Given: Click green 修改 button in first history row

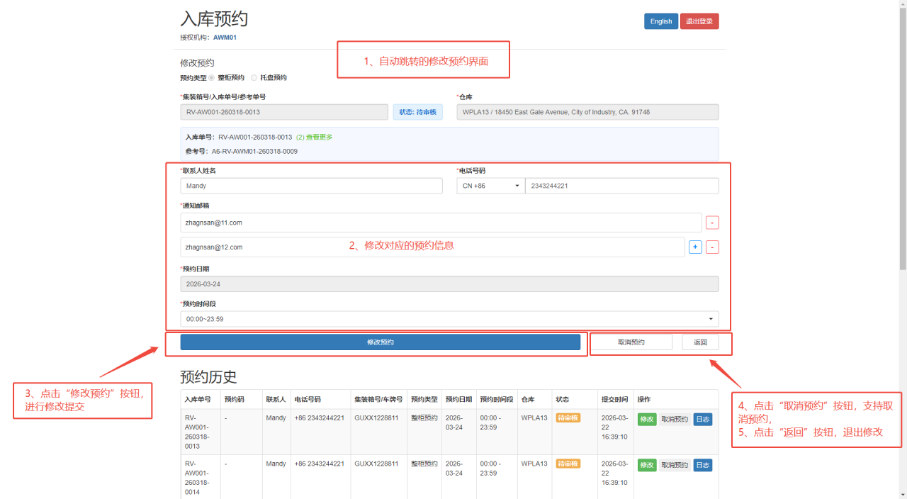Looking at the screenshot, I should [646, 420].
